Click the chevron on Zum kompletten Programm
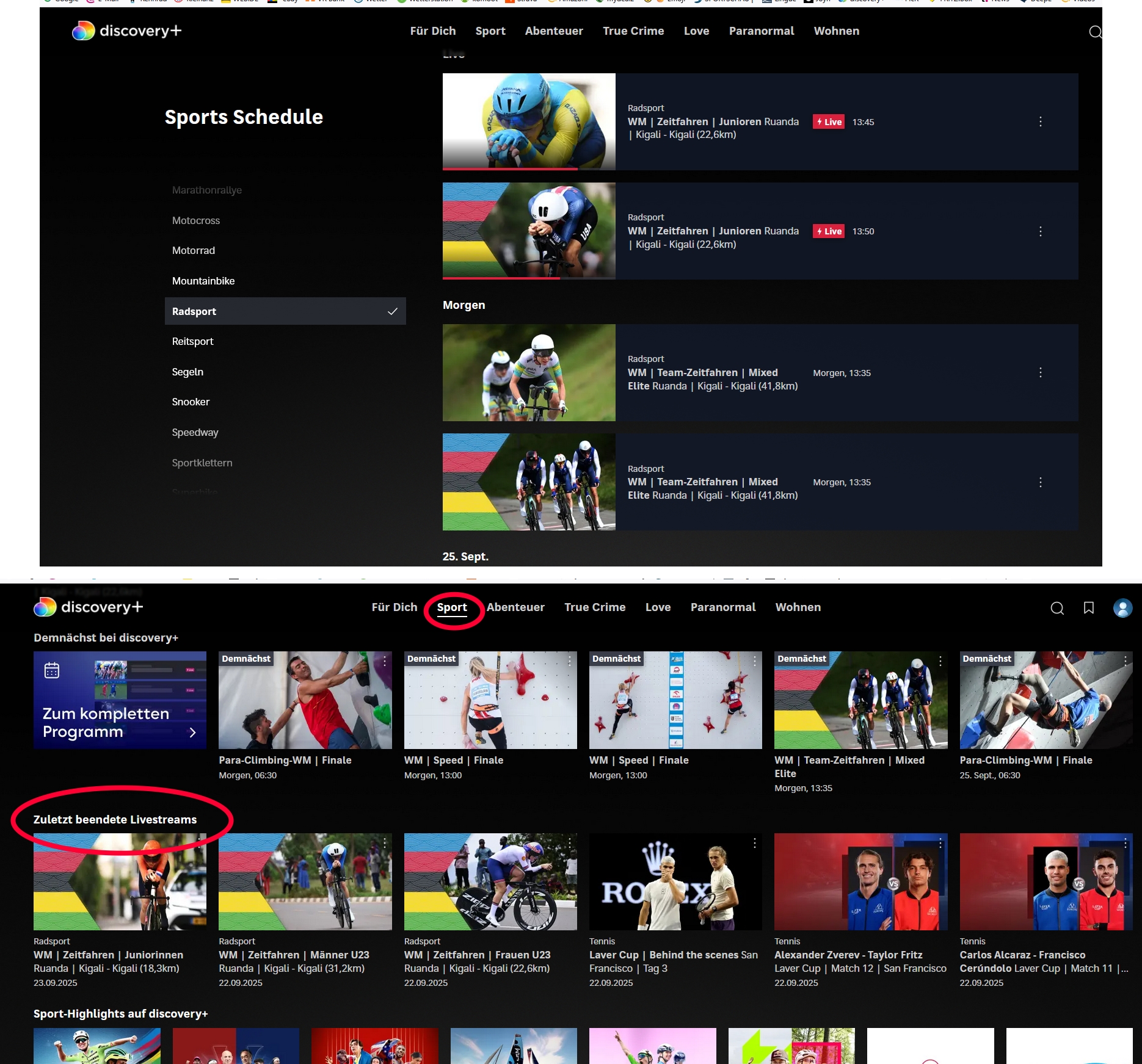This screenshot has width=1142, height=1064. pos(192,733)
